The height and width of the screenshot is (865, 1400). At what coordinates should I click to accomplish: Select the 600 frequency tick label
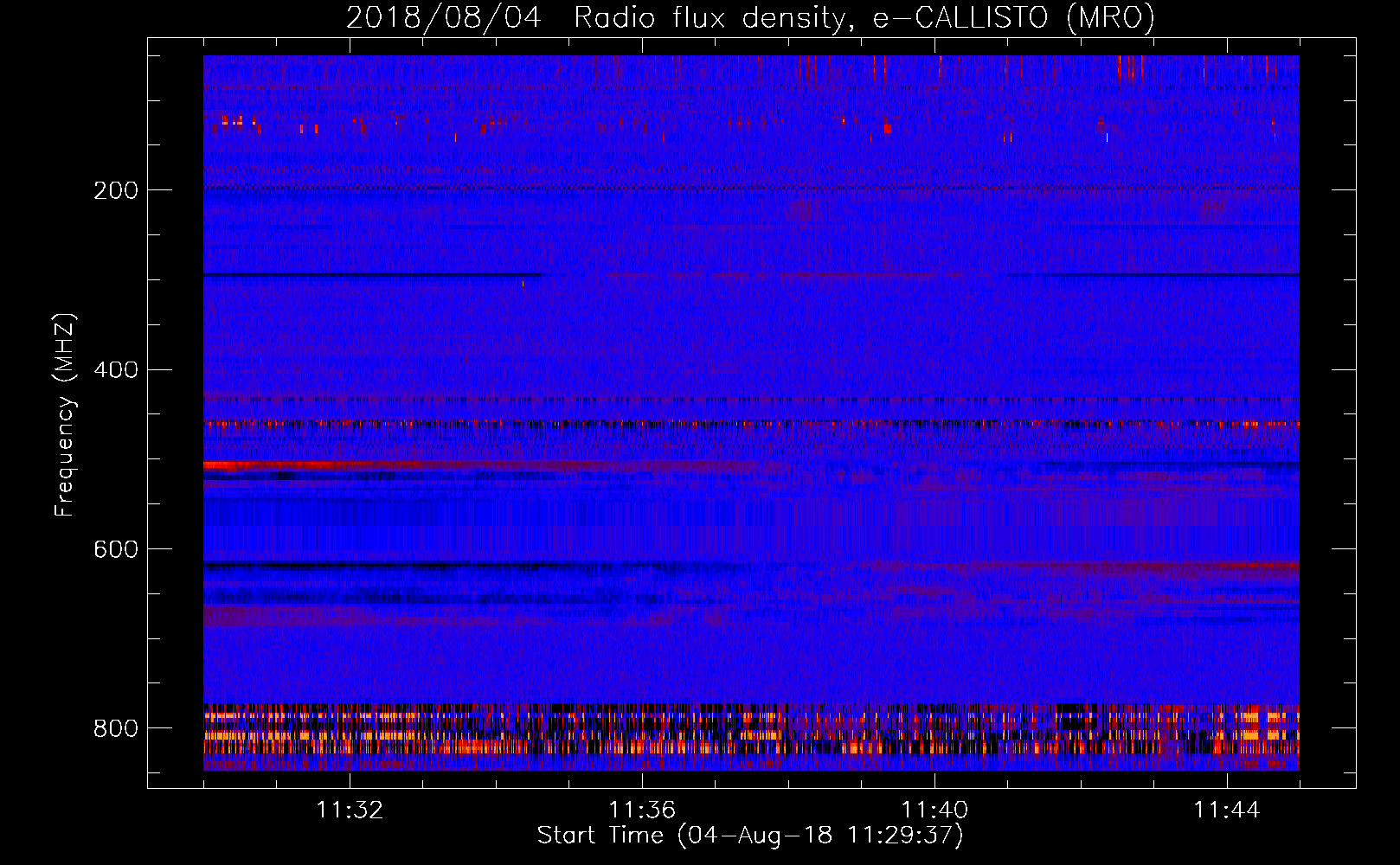116,549
